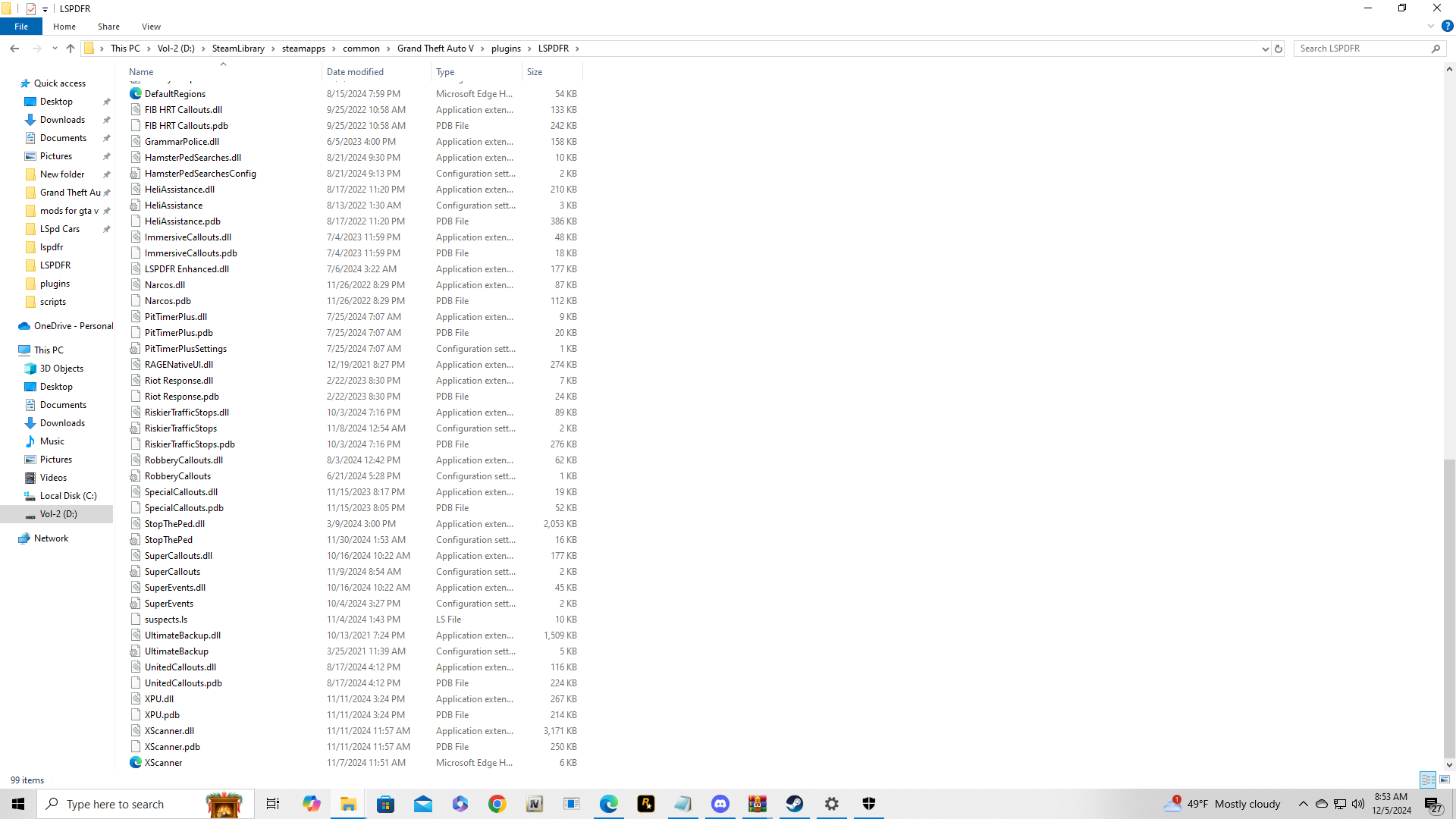Sort files by Date modified column

(355, 72)
